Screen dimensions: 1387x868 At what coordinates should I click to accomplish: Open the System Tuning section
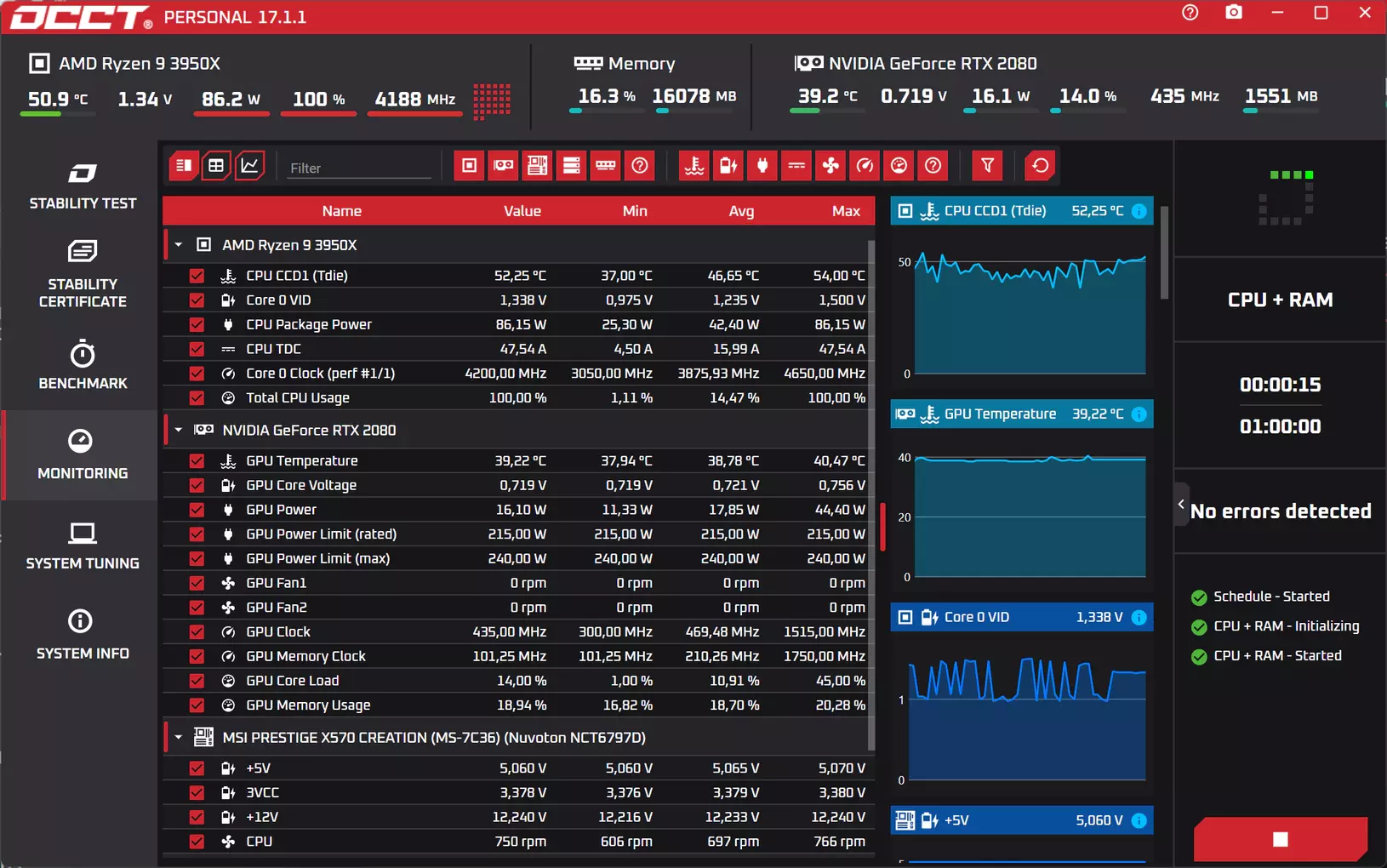click(x=83, y=545)
